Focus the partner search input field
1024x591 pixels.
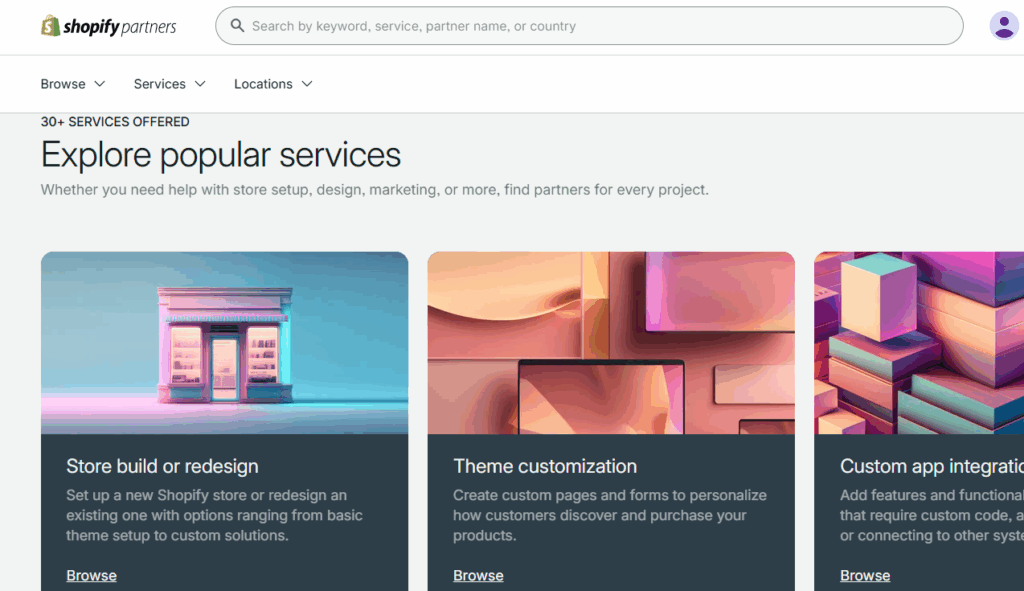pyautogui.click(x=600, y=26)
